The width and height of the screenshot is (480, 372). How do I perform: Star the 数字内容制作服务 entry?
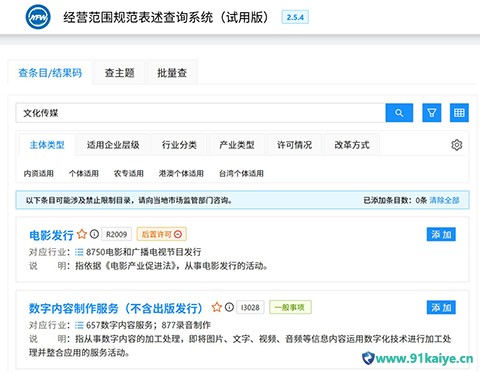(217, 307)
